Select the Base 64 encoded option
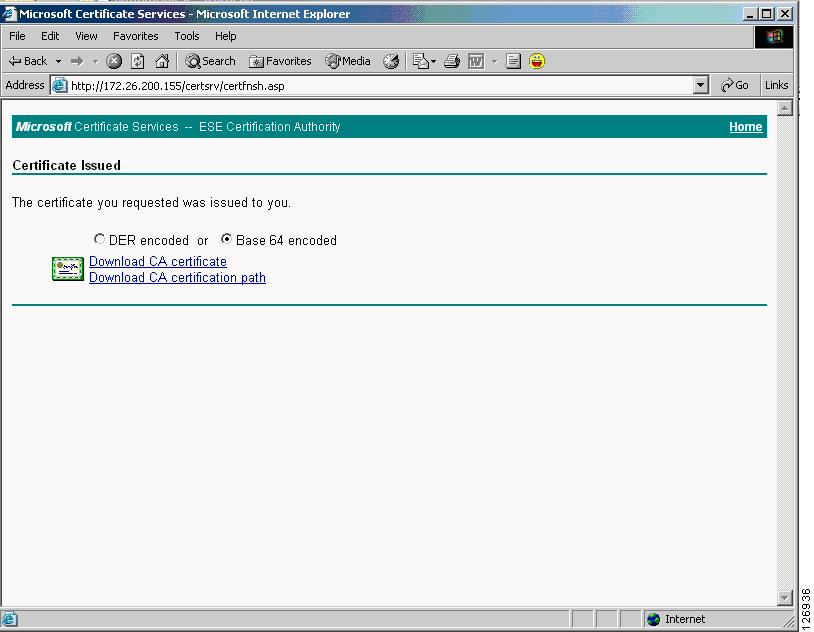This screenshot has width=814, height=632. click(x=226, y=239)
